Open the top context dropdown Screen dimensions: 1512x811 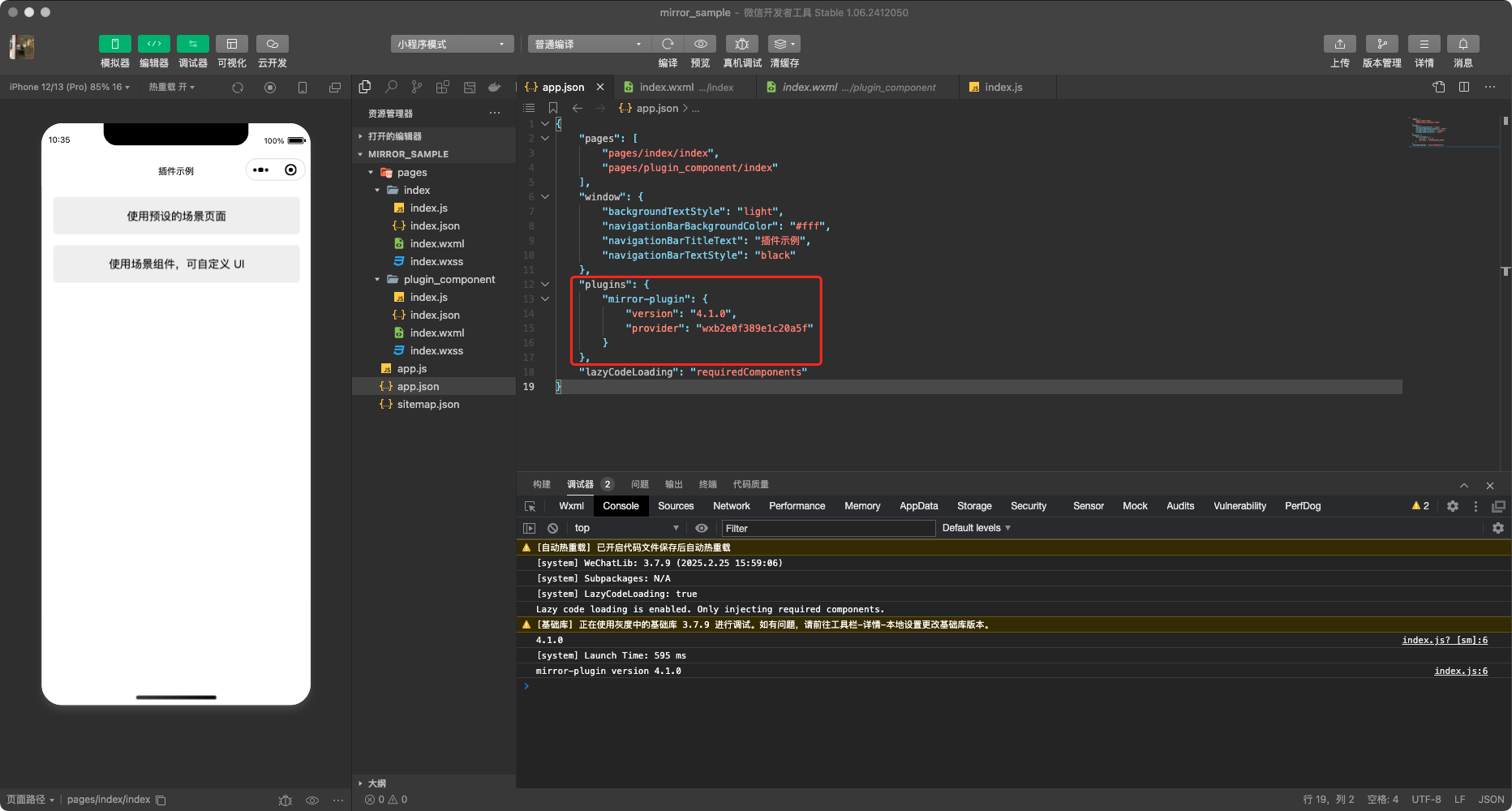click(626, 528)
